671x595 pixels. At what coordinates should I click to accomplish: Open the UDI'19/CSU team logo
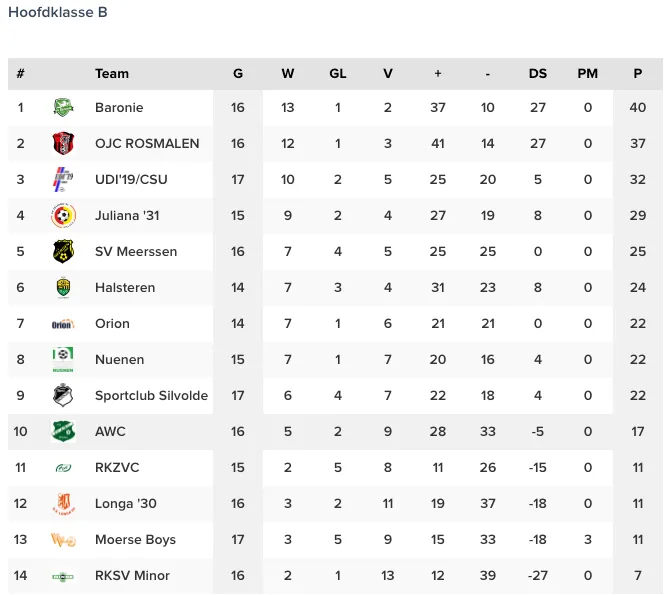pyautogui.click(x=63, y=179)
